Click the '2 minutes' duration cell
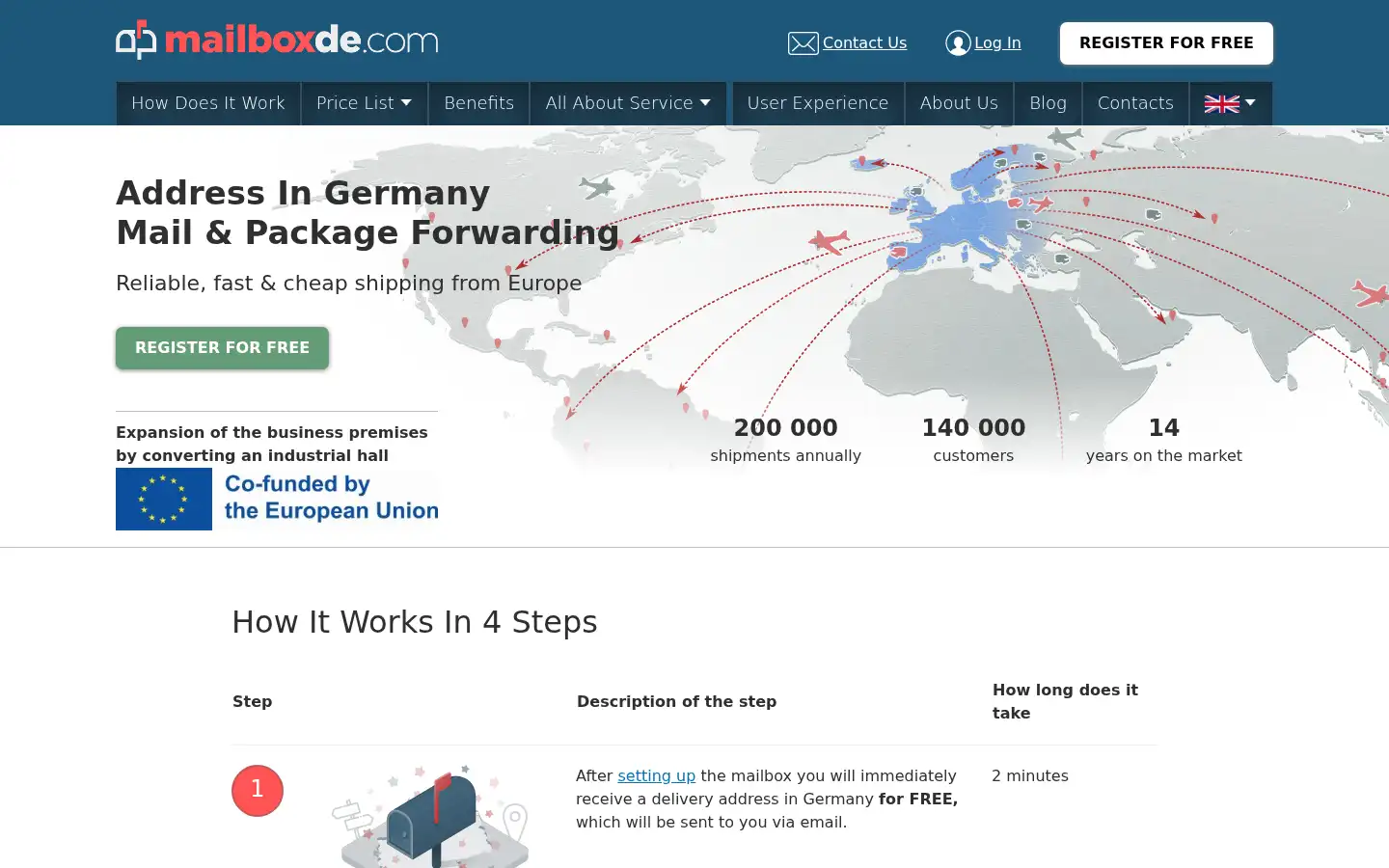1389x868 pixels. [1030, 775]
